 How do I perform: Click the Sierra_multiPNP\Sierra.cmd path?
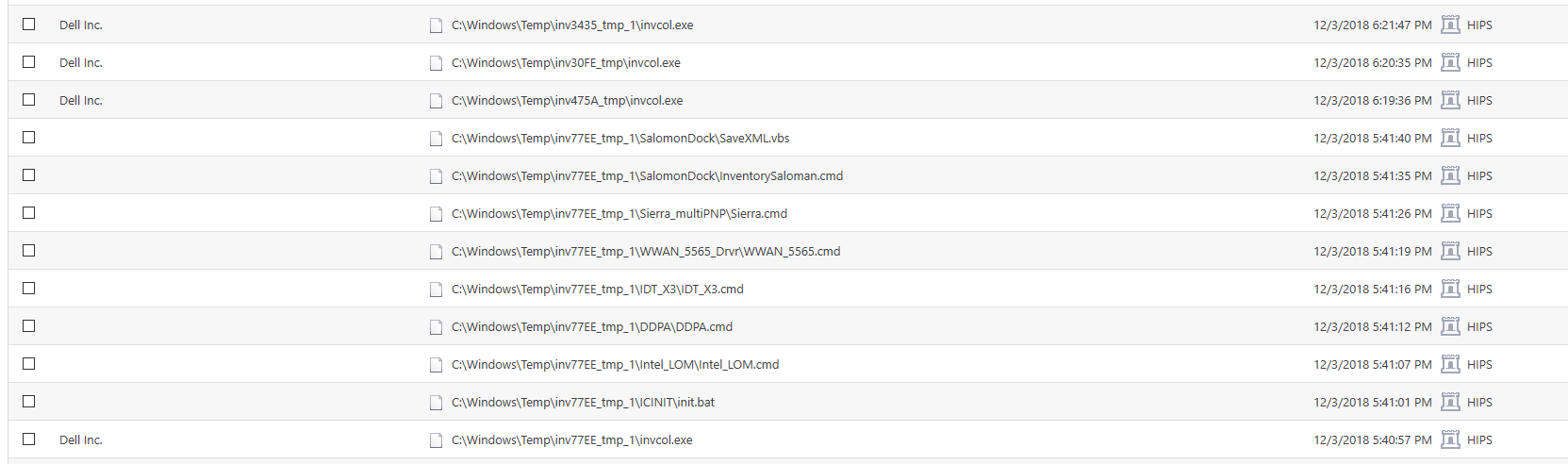(619, 214)
